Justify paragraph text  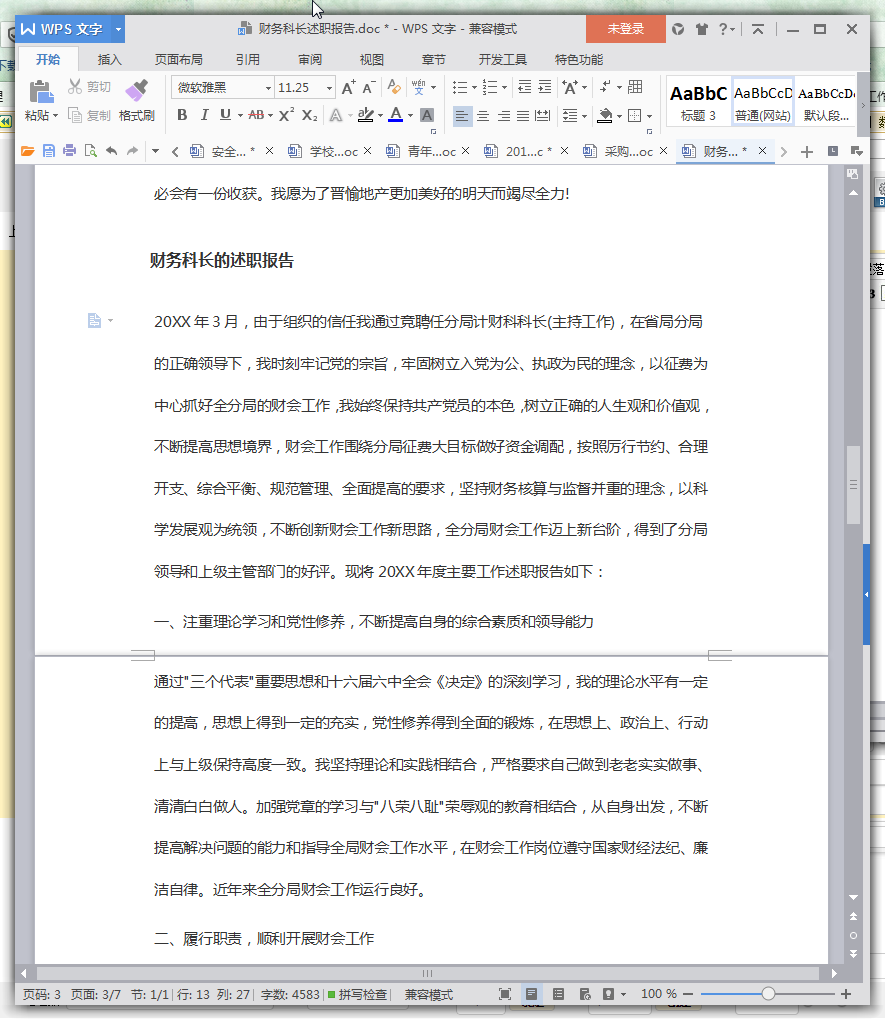(x=523, y=116)
